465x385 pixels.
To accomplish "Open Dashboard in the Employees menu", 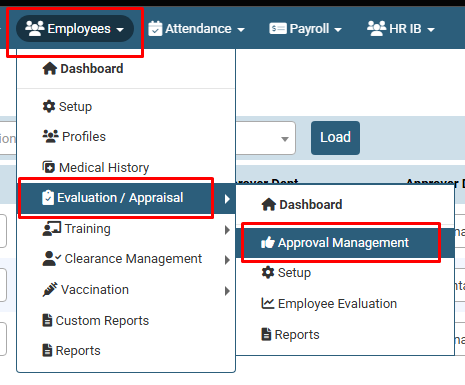I will 126,69.
